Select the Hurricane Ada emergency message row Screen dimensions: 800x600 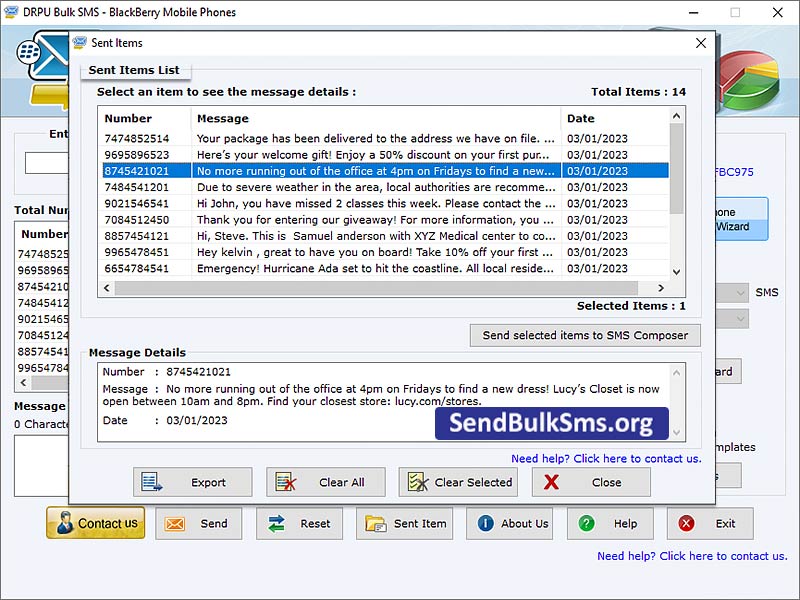pos(375,268)
